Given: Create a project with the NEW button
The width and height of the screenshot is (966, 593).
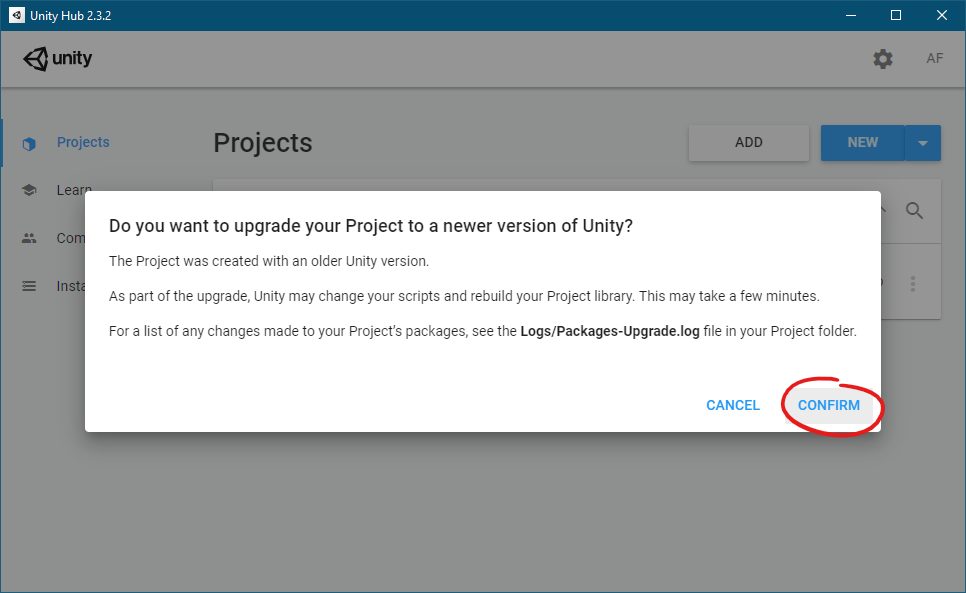Looking at the screenshot, I should pyautogui.click(x=862, y=142).
